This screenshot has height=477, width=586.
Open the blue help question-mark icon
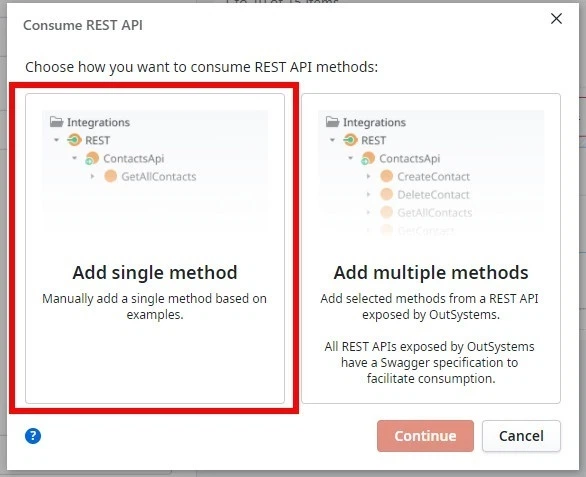tap(33, 436)
